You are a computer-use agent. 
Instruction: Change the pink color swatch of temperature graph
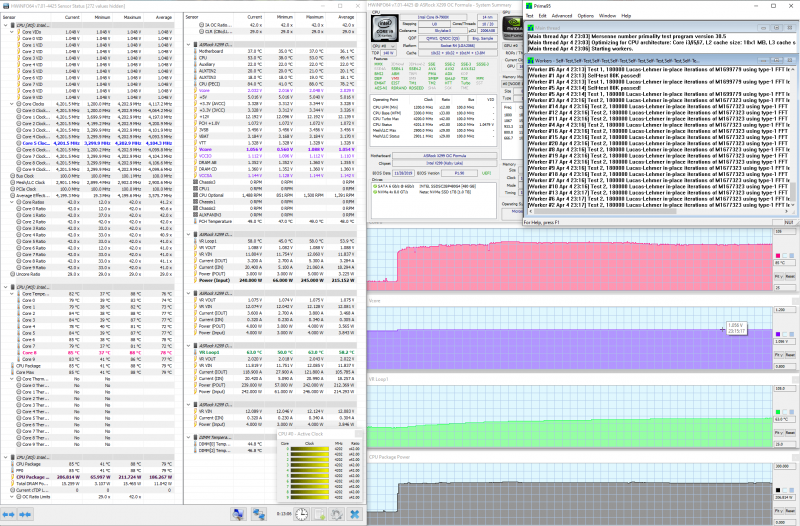778,256
